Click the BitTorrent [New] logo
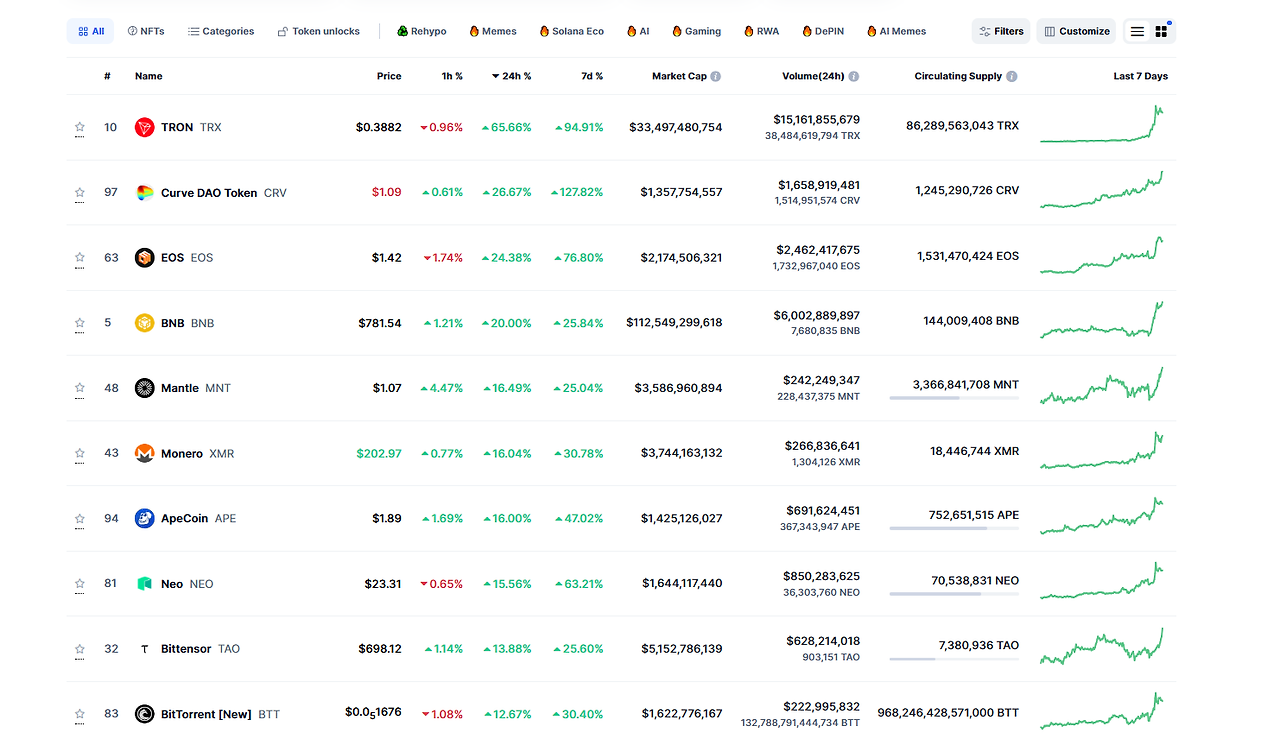The height and width of the screenshot is (739, 1280). coord(144,714)
